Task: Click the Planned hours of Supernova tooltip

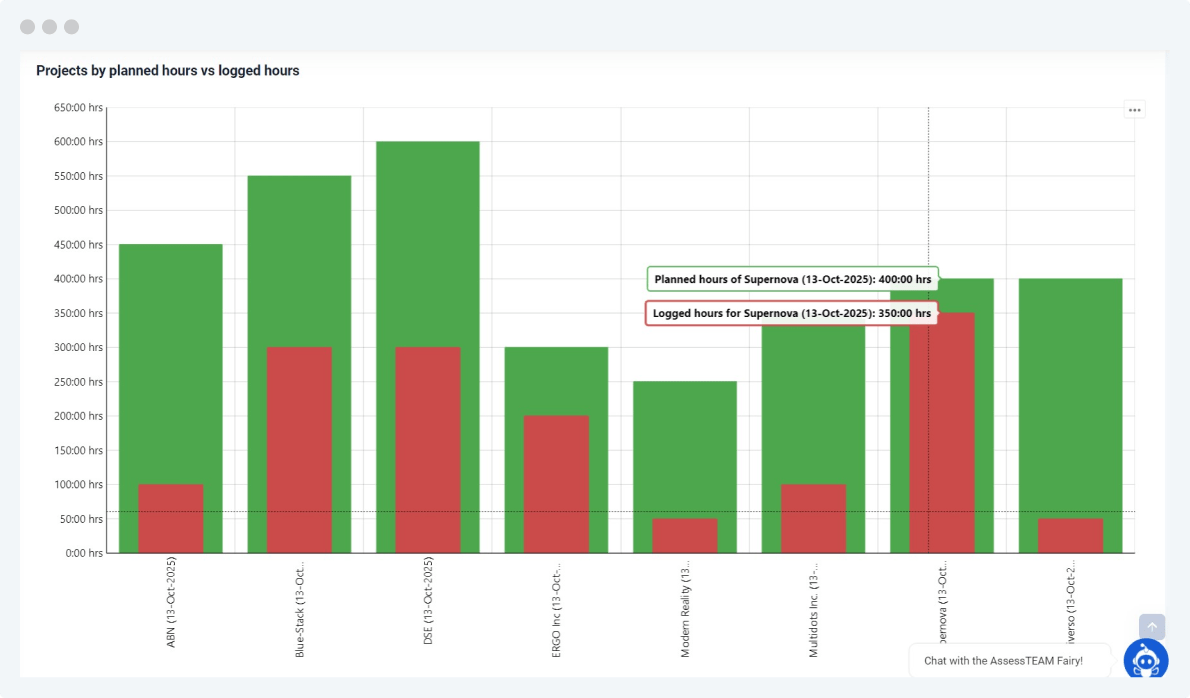Action: tap(793, 279)
